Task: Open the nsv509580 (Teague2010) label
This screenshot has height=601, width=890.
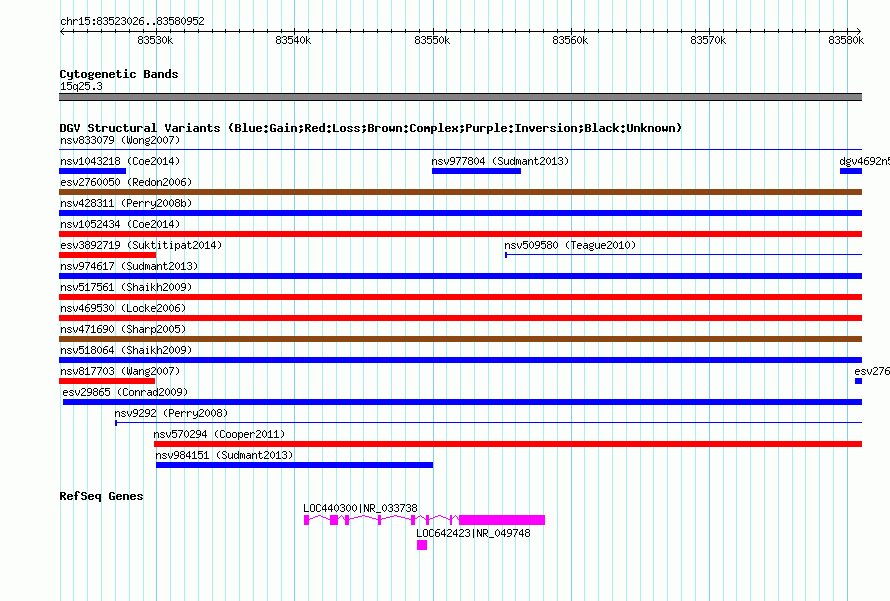Action: (570, 245)
